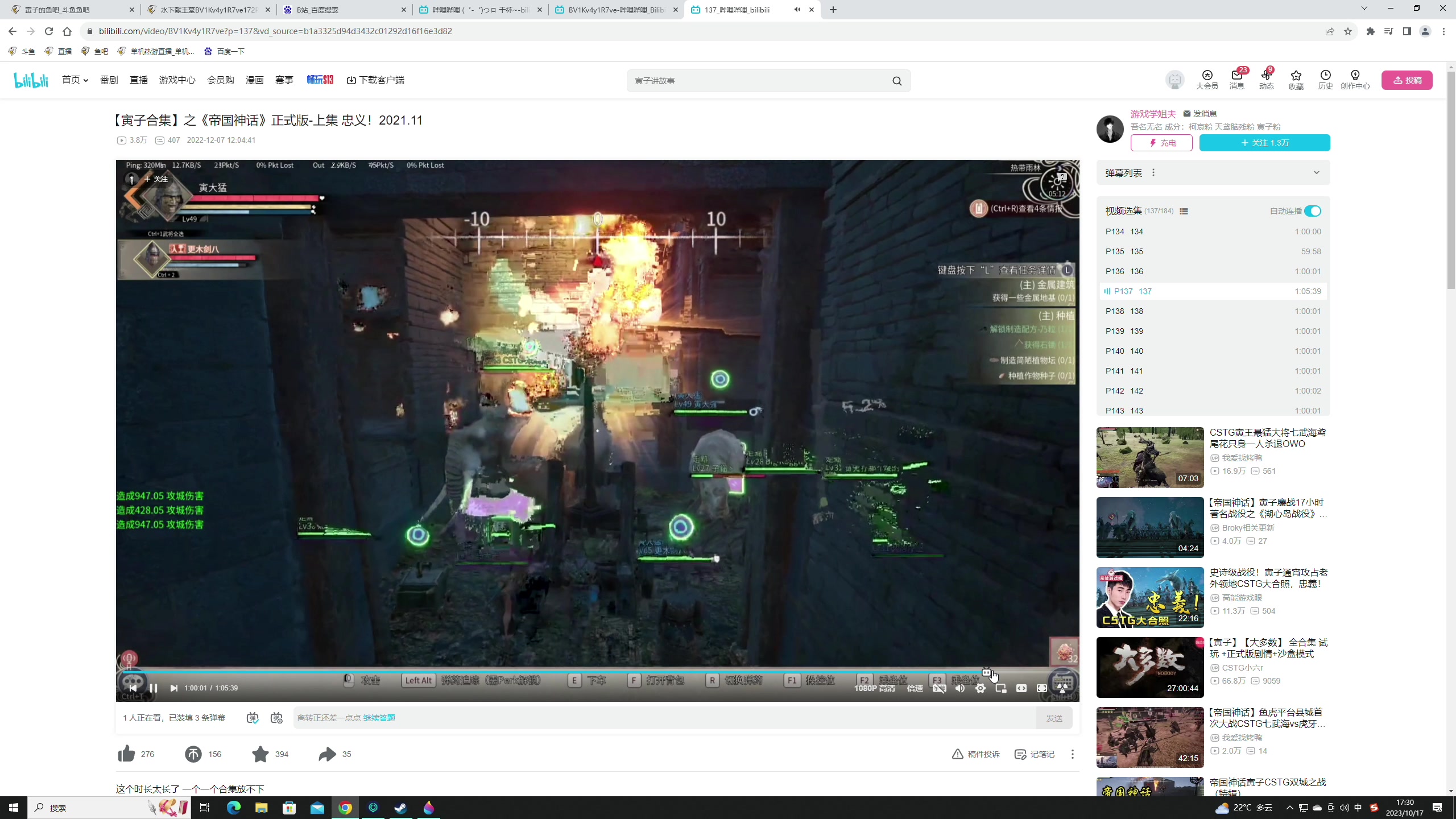Give coins to the video
This screenshot has height=819, width=1456.
[193, 754]
